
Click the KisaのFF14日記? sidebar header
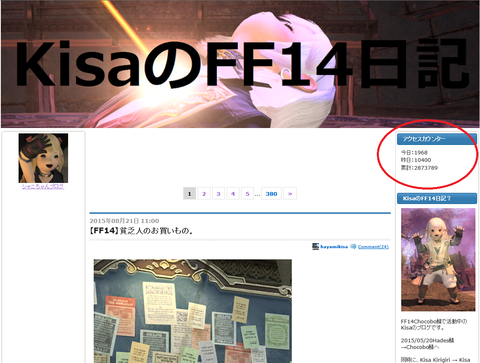pos(437,198)
